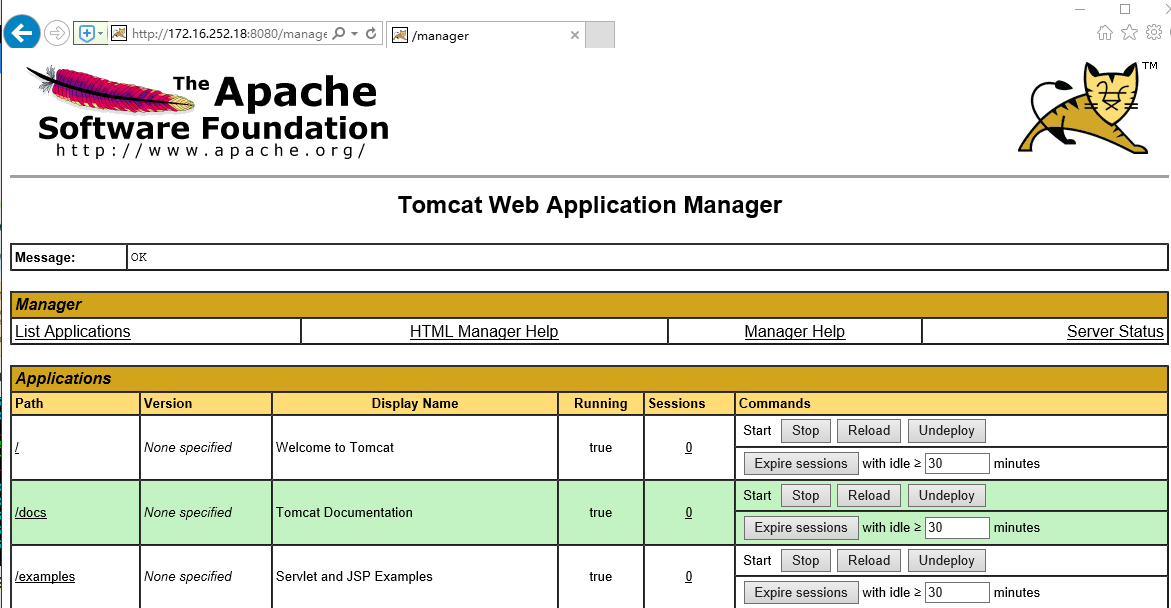Focus the address bar URL field
This screenshot has height=608, width=1171.
229,34
